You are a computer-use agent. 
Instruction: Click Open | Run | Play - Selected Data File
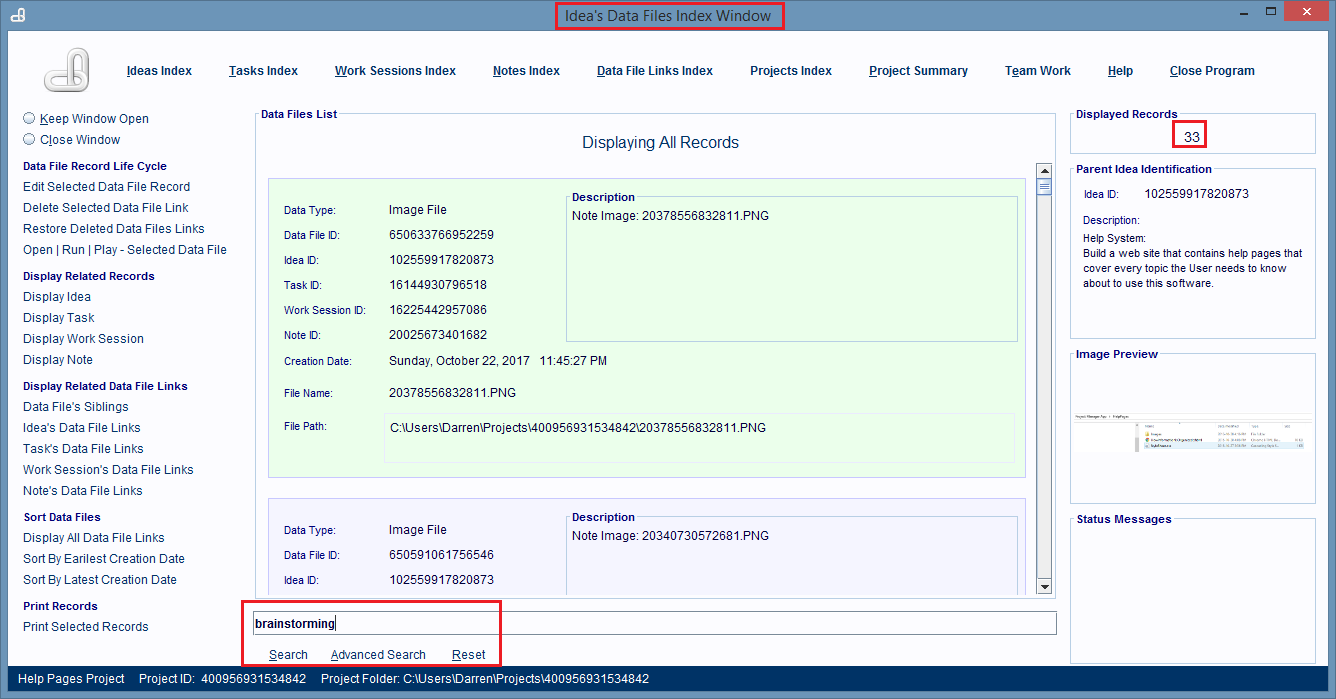click(x=125, y=250)
